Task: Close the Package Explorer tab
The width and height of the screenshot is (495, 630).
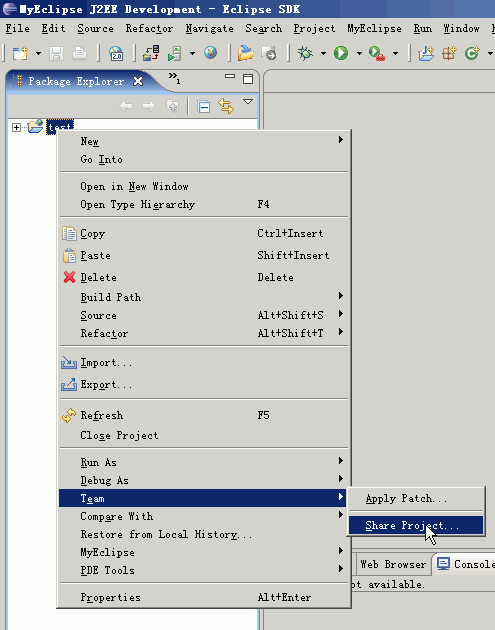Action: [x=138, y=81]
